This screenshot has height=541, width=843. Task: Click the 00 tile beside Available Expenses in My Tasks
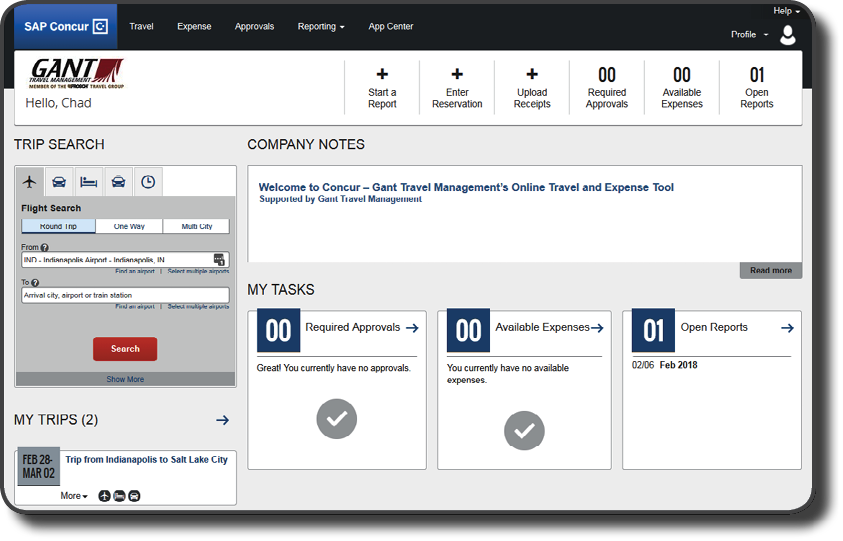468,330
